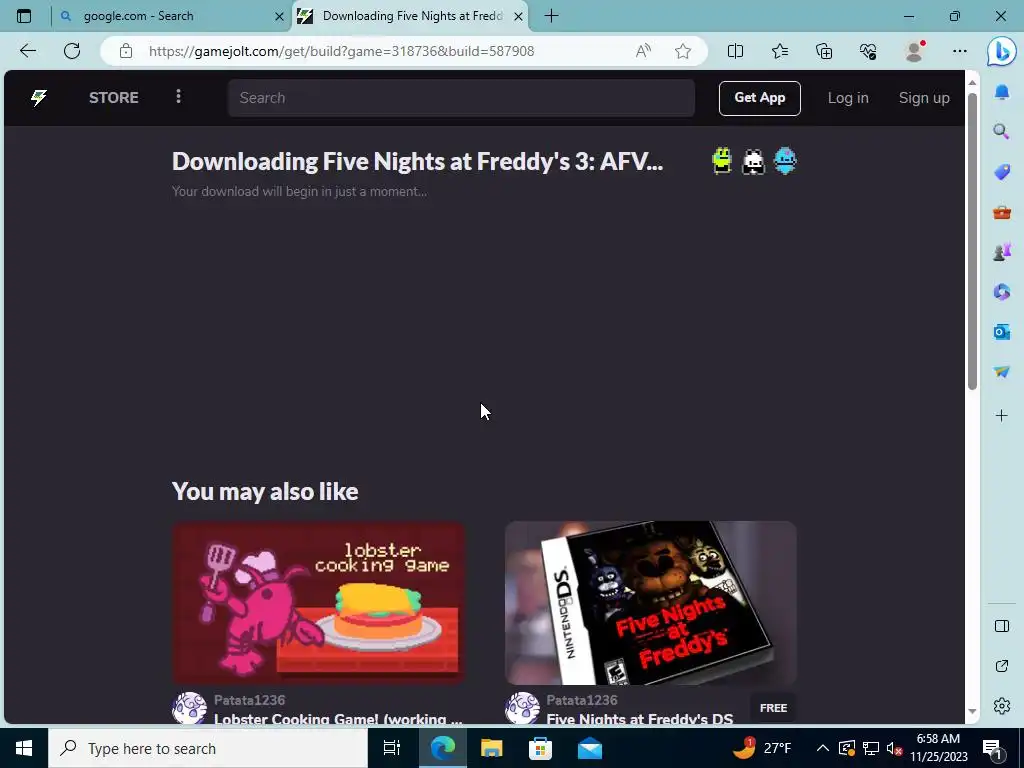Open the three-dot menu beside STORE
Screen dimensions: 1024x768
(178, 97)
